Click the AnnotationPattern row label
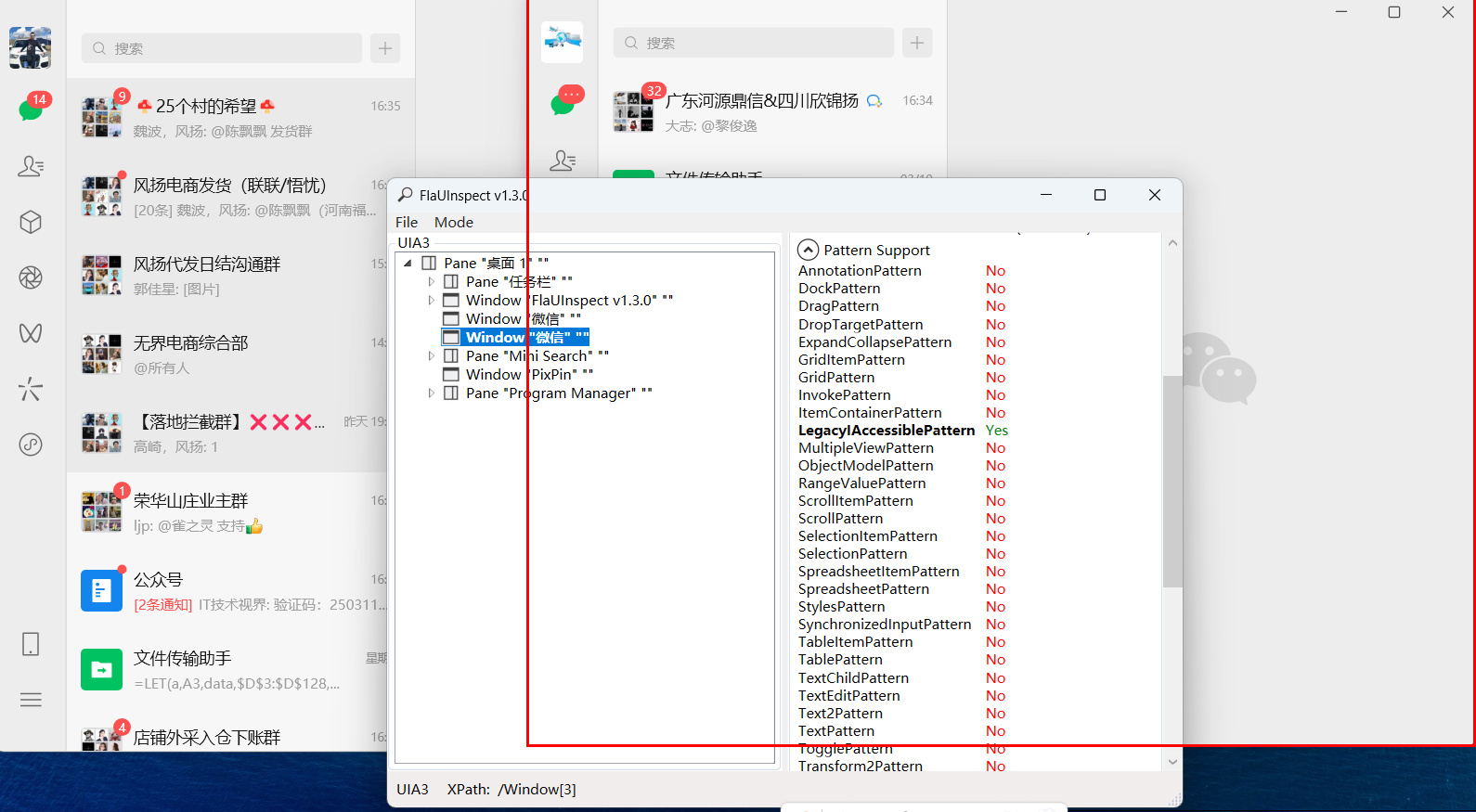This screenshot has height=812, width=1476. click(x=861, y=271)
